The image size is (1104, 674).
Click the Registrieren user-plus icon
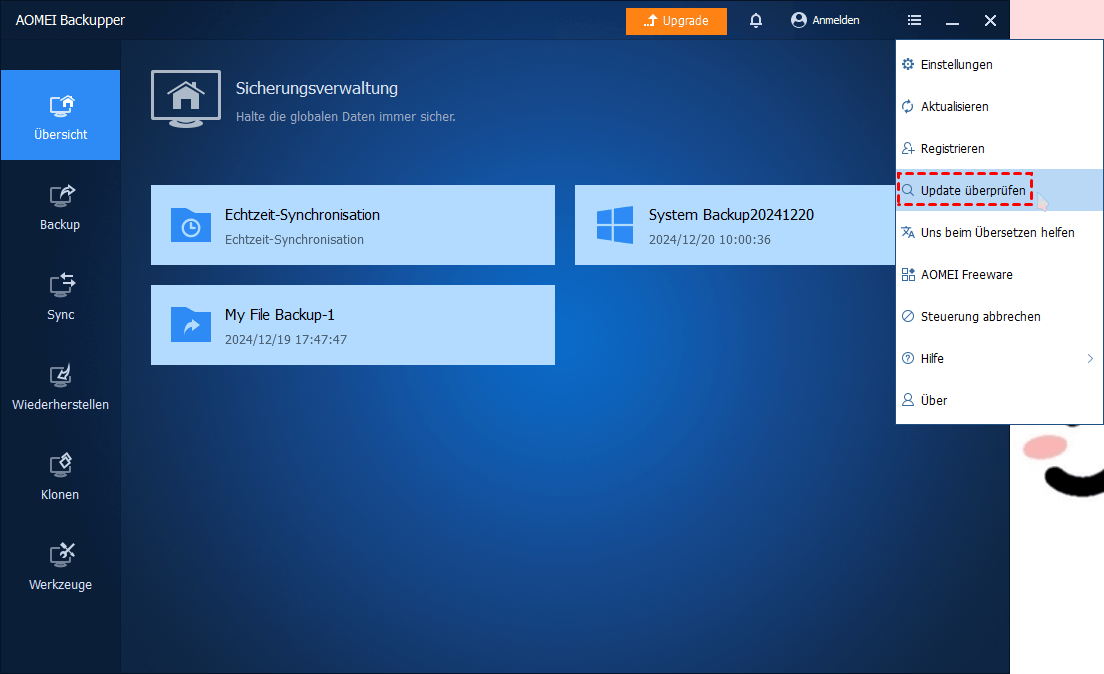[x=908, y=149]
